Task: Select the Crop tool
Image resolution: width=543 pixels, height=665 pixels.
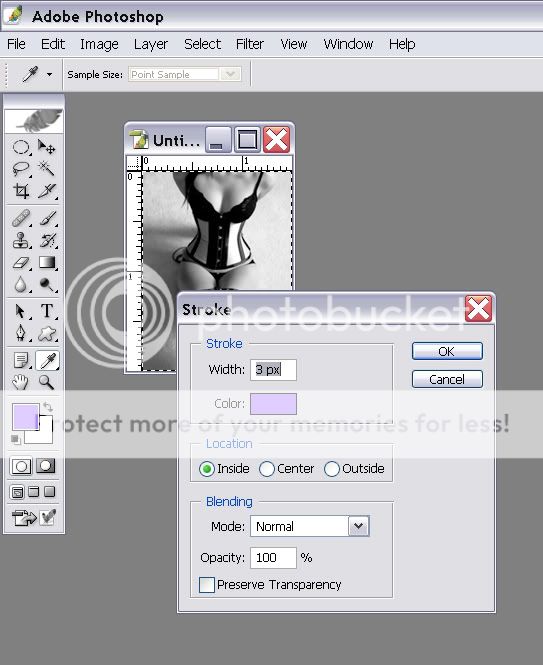Action: (21, 191)
